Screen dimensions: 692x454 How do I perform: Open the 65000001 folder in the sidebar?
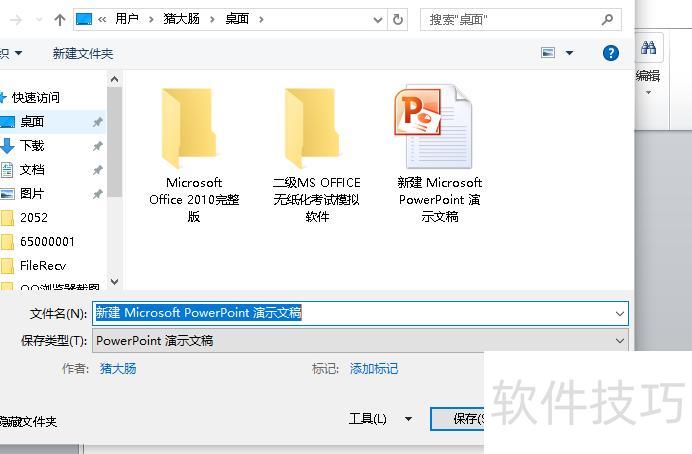[47, 241]
